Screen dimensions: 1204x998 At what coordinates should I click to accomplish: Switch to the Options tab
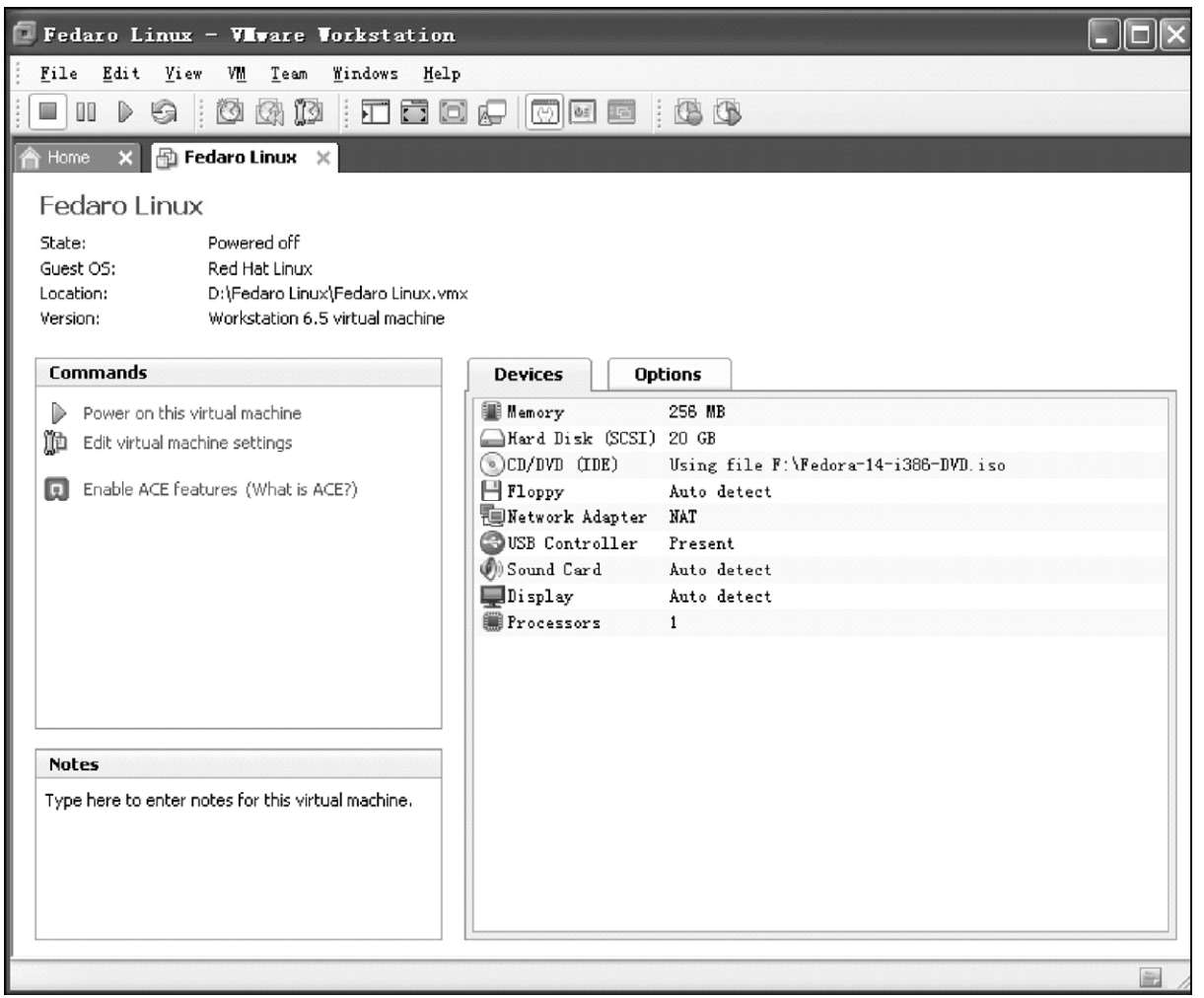point(668,375)
